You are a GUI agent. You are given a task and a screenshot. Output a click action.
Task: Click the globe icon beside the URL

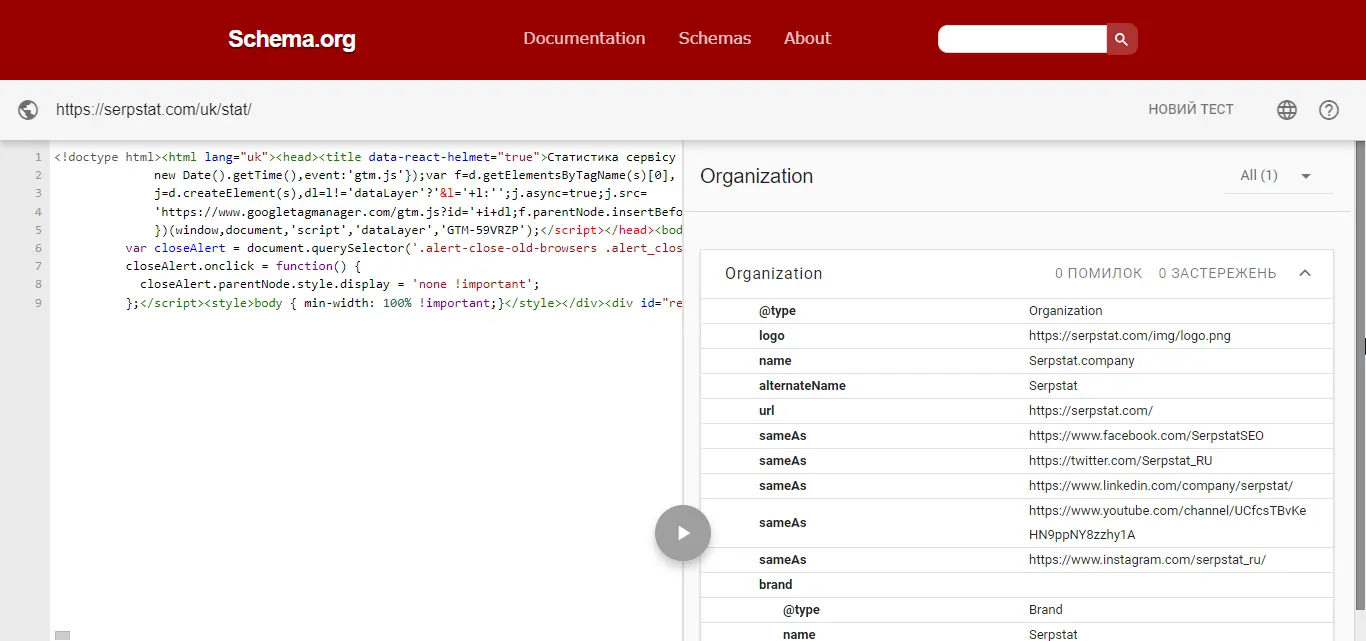[x=28, y=110]
